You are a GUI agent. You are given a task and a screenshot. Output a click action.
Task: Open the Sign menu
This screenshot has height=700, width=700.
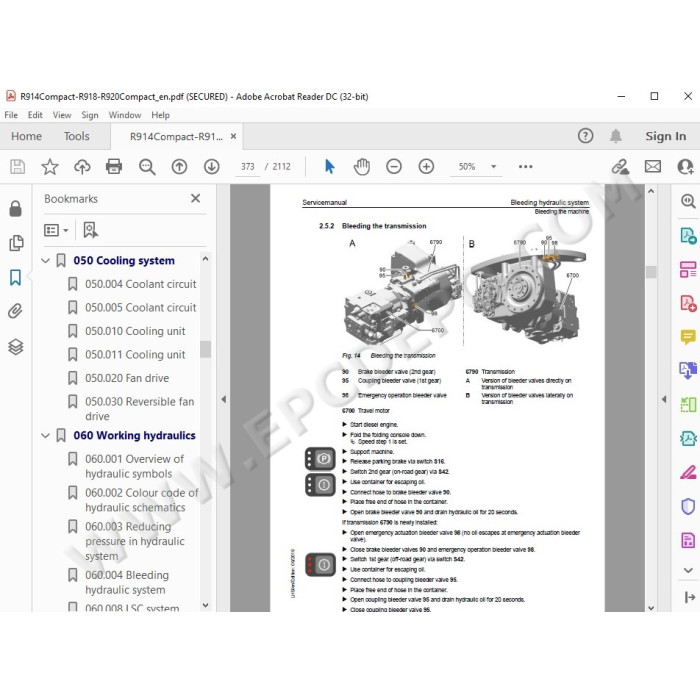click(90, 115)
